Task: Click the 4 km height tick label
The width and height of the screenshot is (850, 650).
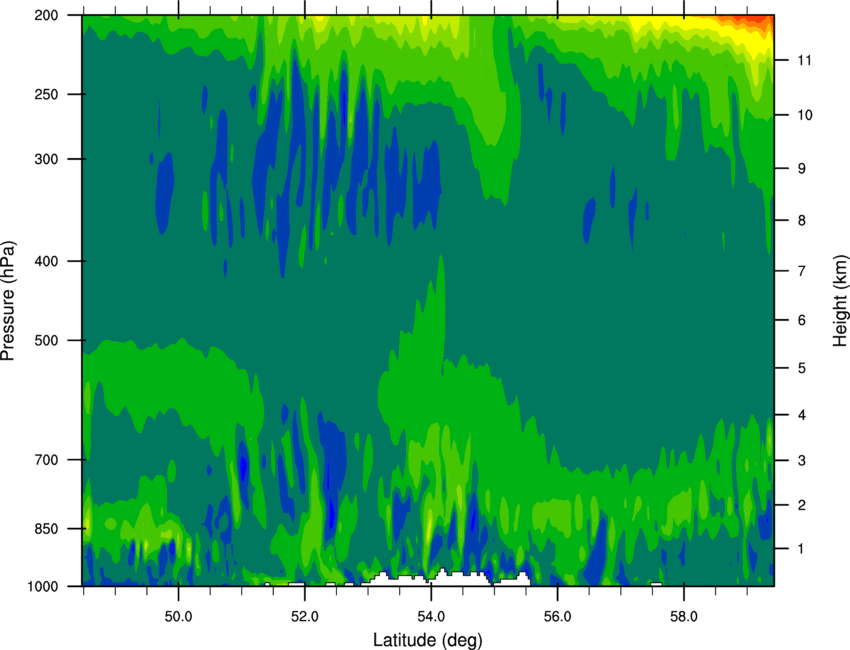Action: pos(801,415)
